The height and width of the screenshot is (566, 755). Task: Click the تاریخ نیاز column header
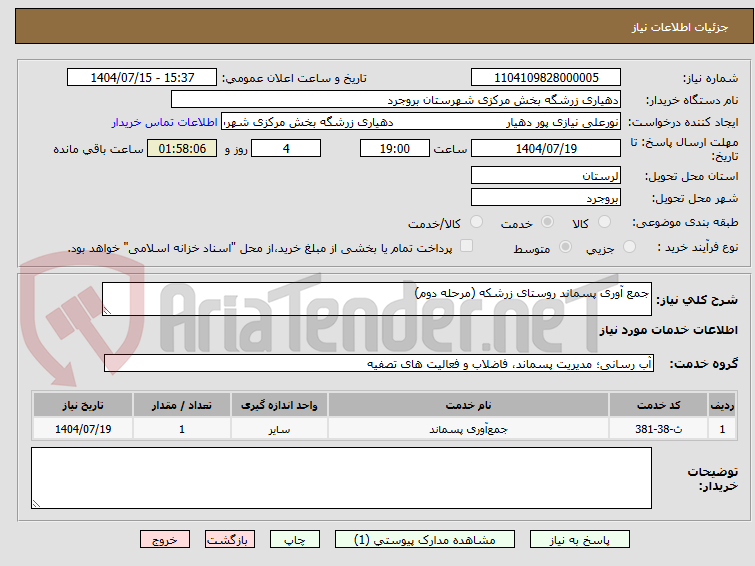(x=83, y=405)
